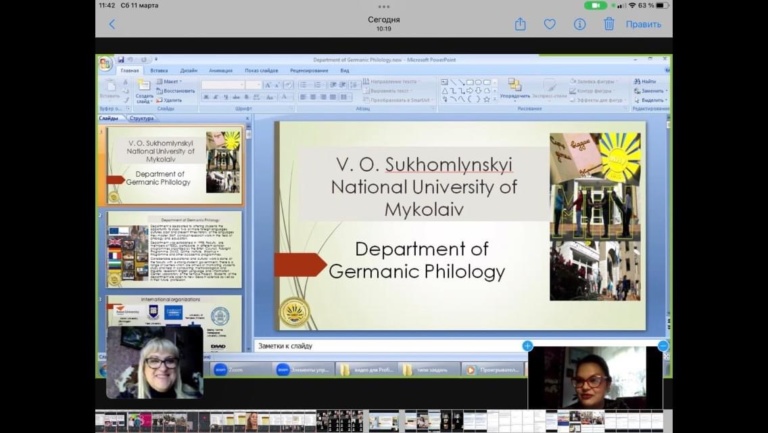Open the Дизайн ribbon tab

188,71
